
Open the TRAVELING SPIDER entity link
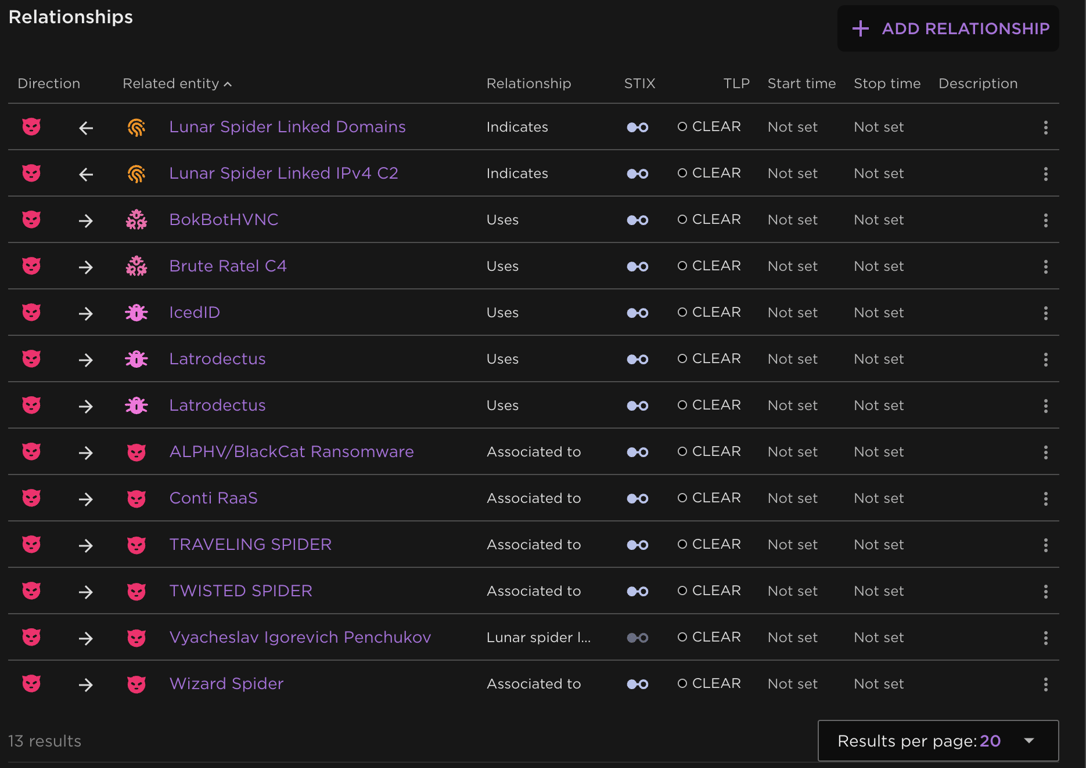click(250, 545)
